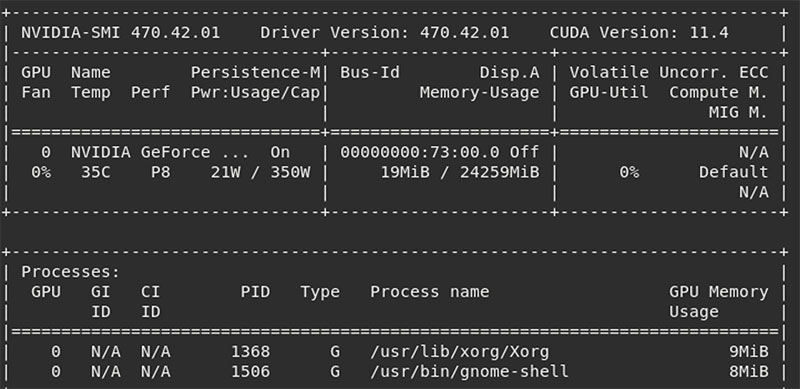Click PID 1506 in process list

pos(251,372)
